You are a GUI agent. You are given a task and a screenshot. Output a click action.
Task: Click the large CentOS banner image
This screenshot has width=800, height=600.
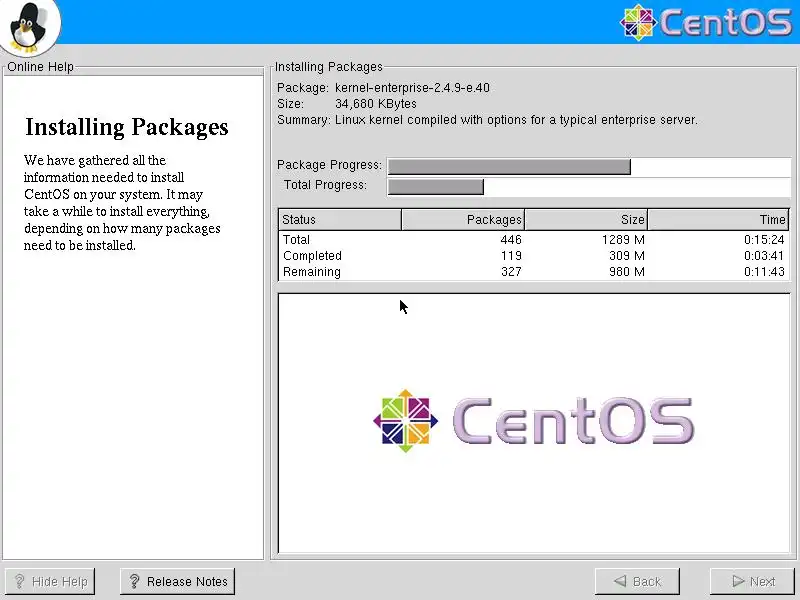point(533,421)
